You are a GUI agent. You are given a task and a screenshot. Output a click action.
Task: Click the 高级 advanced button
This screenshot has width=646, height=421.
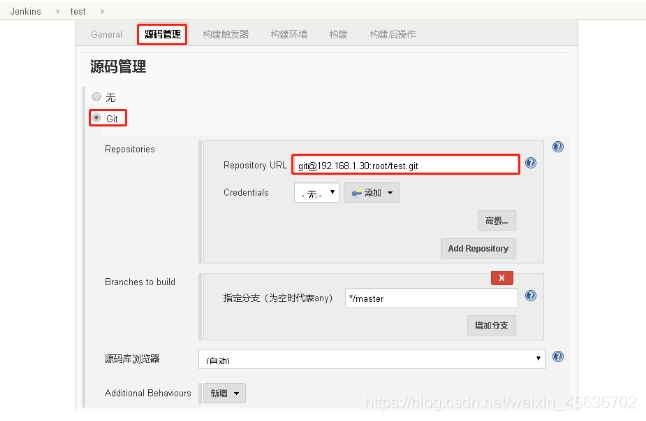pyautogui.click(x=497, y=221)
